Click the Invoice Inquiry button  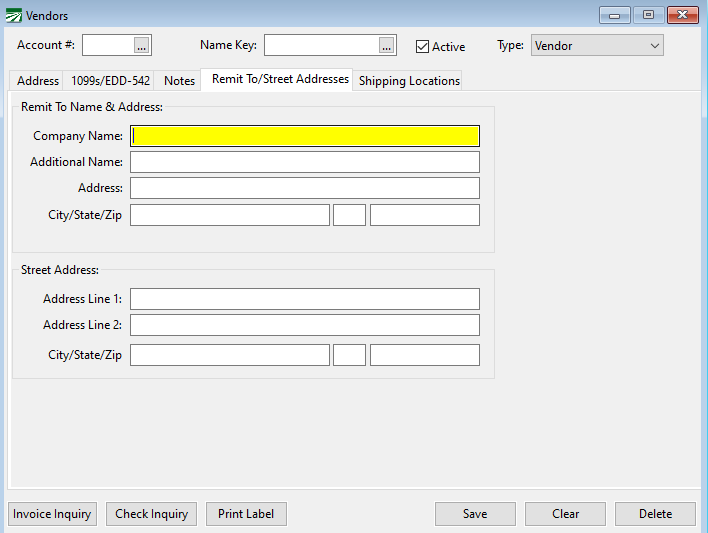point(52,514)
